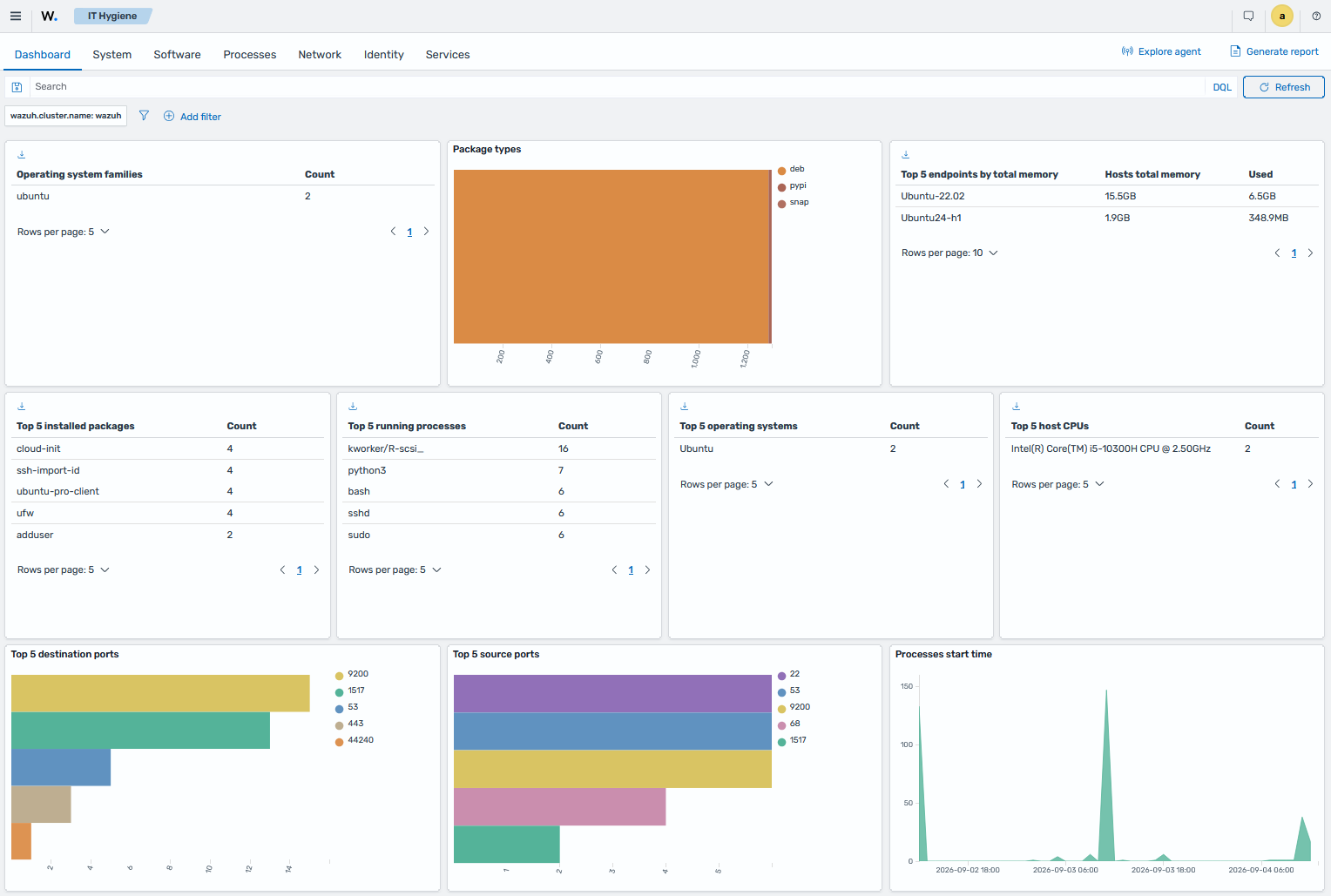Viewport: 1331px width, 896px height.
Task: Toggle snap series in Package types legend
Action: 793,203
